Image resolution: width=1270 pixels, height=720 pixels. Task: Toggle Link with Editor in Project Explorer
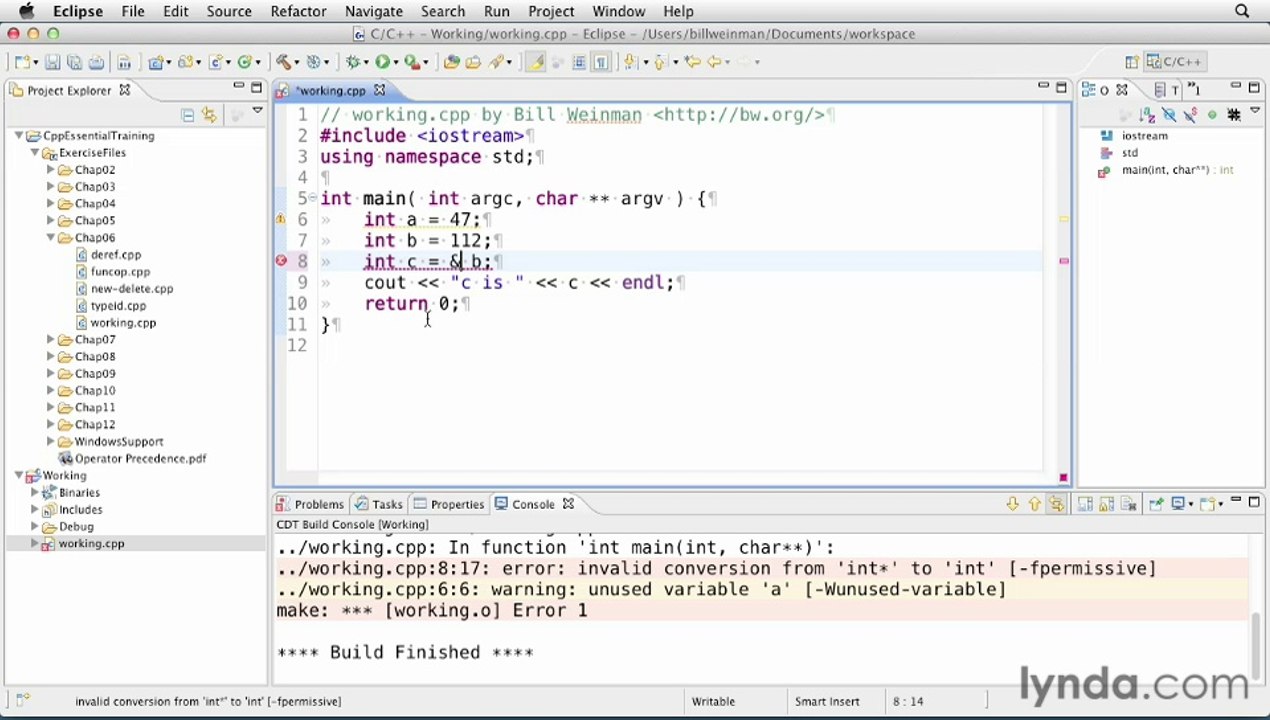pos(209,115)
